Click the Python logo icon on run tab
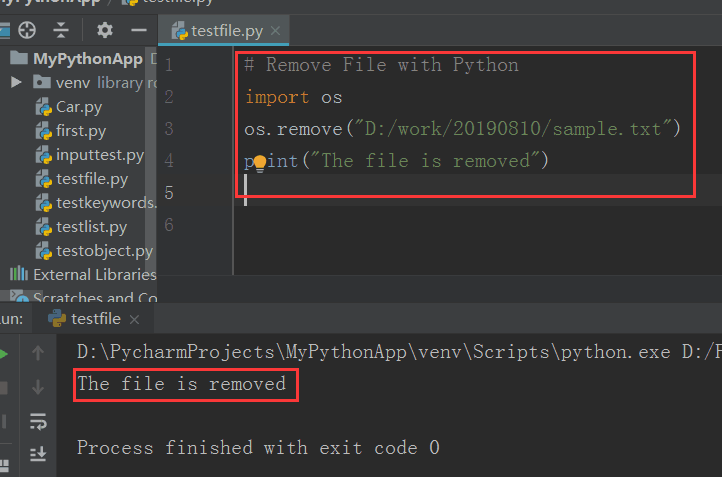This screenshot has width=722, height=477. coord(57,318)
